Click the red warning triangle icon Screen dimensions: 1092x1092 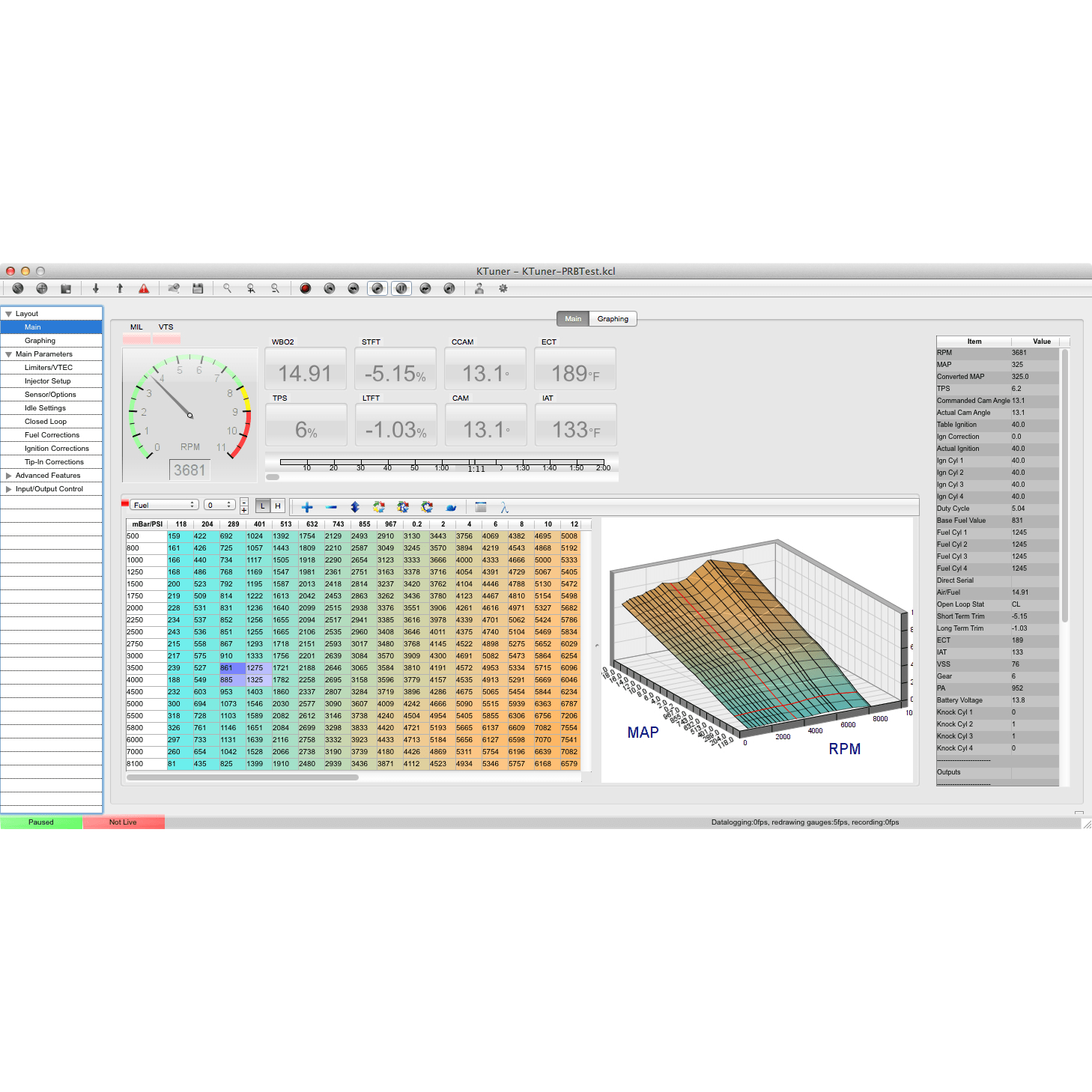(144, 288)
